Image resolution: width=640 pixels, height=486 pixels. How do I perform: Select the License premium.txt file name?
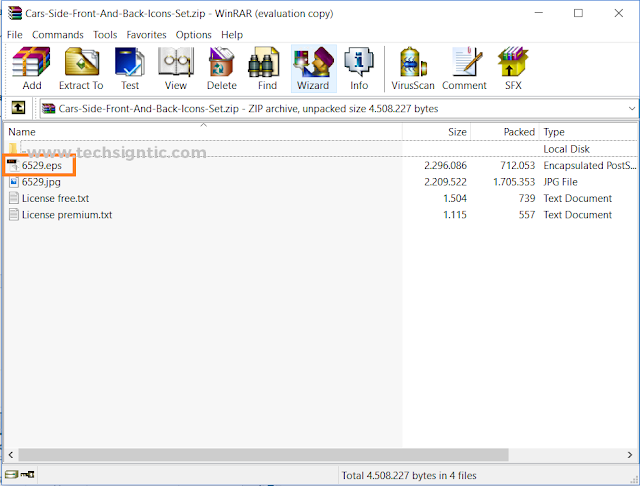[x=67, y=215]
